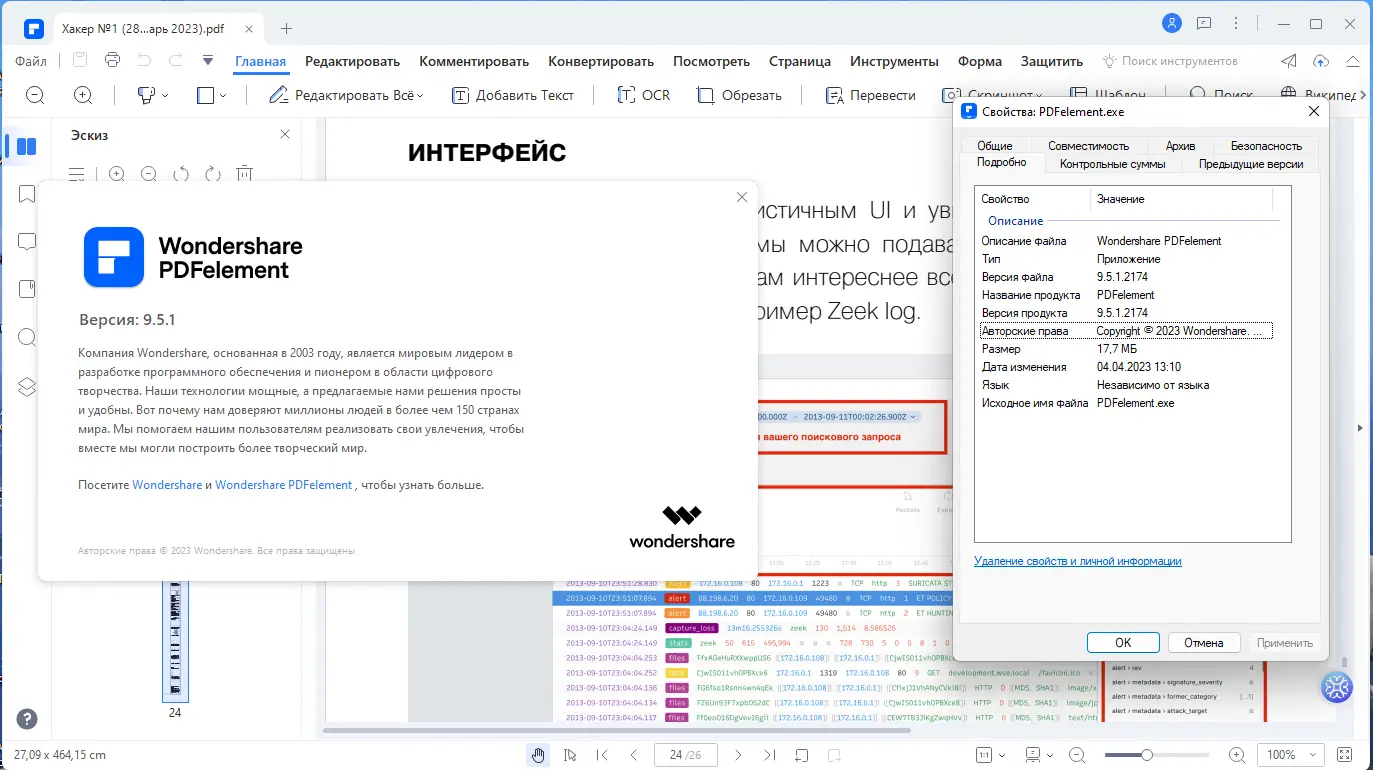Delete page using the thumbnail trash icon
Viewport: 1373px width, 770px height.
[x=245, y=174]
